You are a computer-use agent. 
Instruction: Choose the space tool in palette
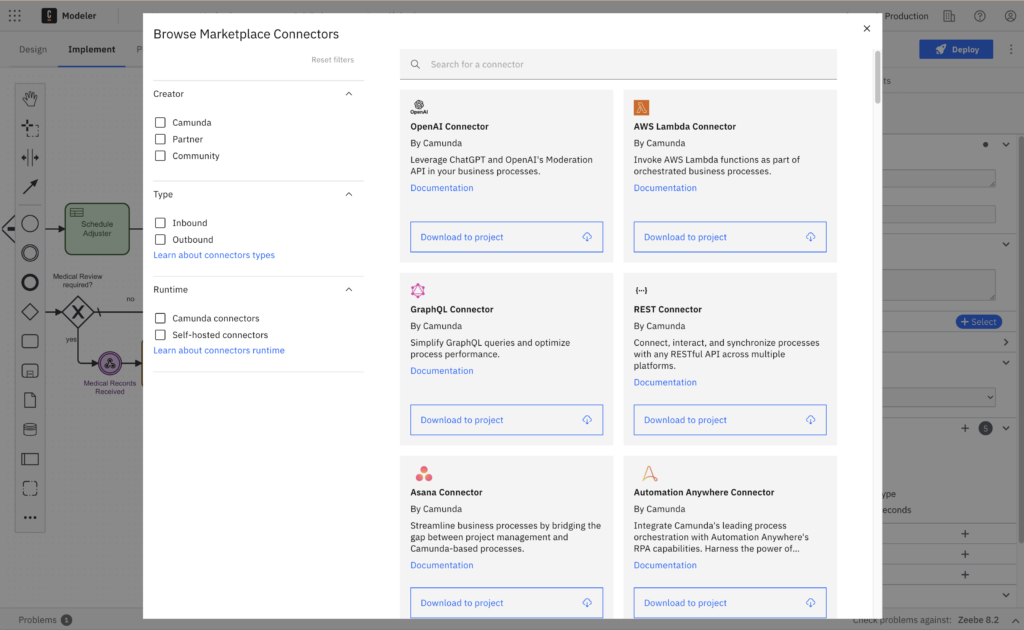coord(30,157)
